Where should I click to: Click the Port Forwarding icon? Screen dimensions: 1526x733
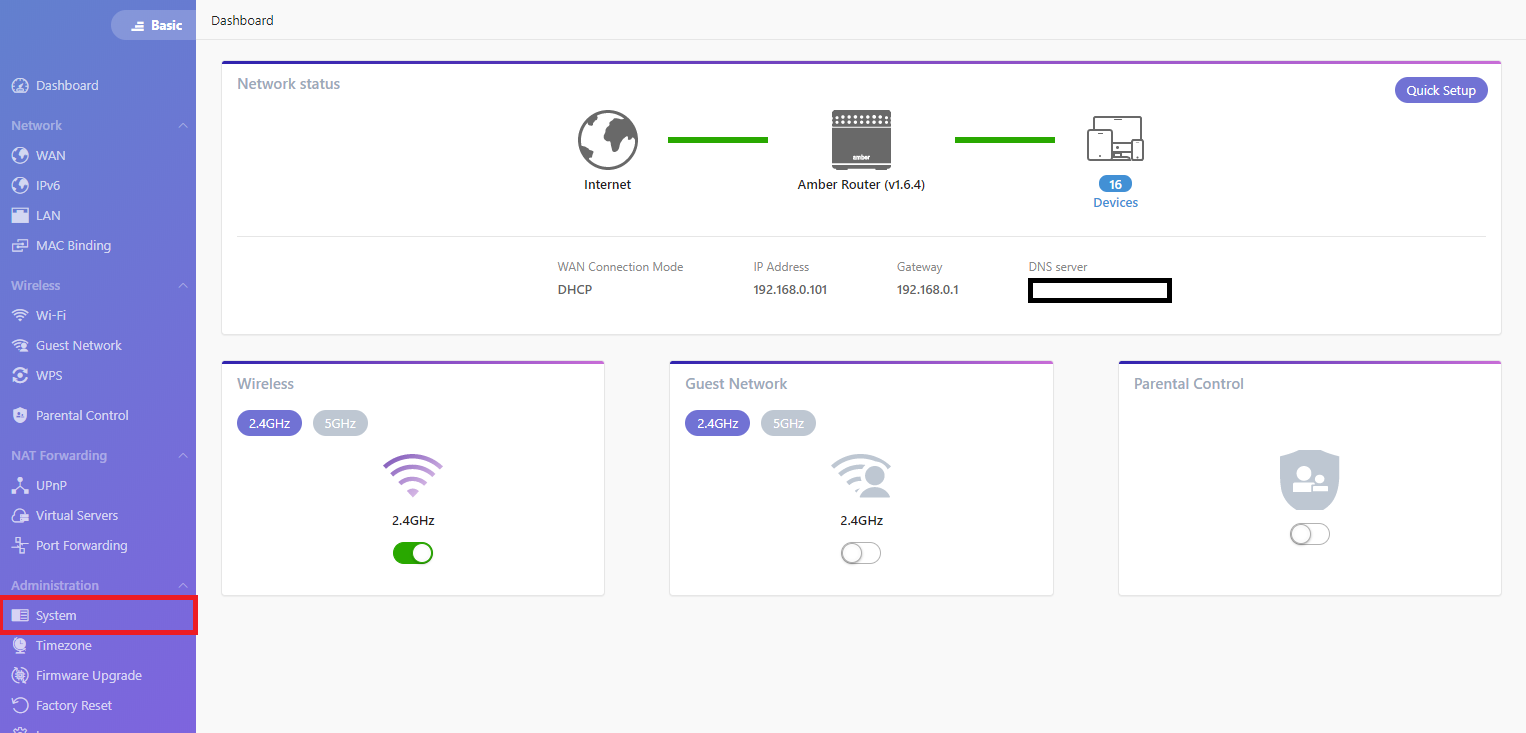(x=19, y=546)
